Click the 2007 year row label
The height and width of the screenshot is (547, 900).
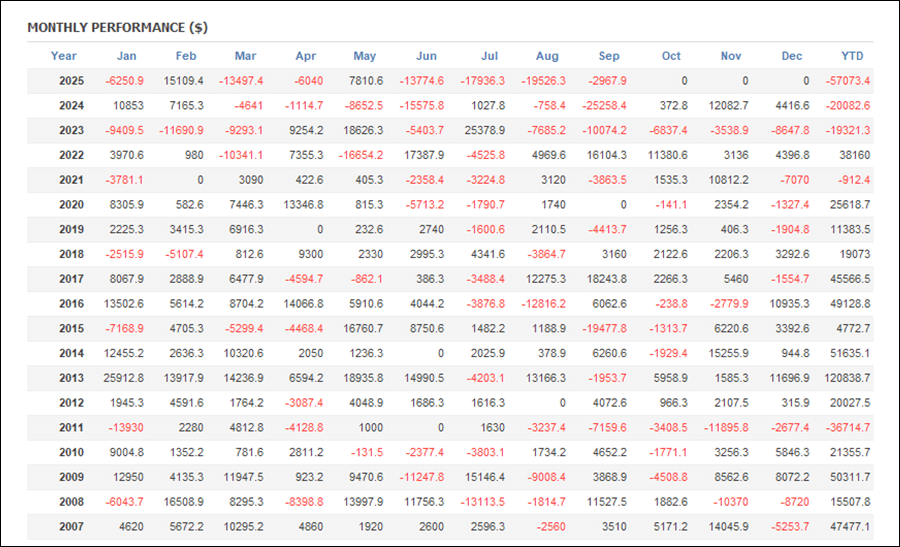pos(71,526)
